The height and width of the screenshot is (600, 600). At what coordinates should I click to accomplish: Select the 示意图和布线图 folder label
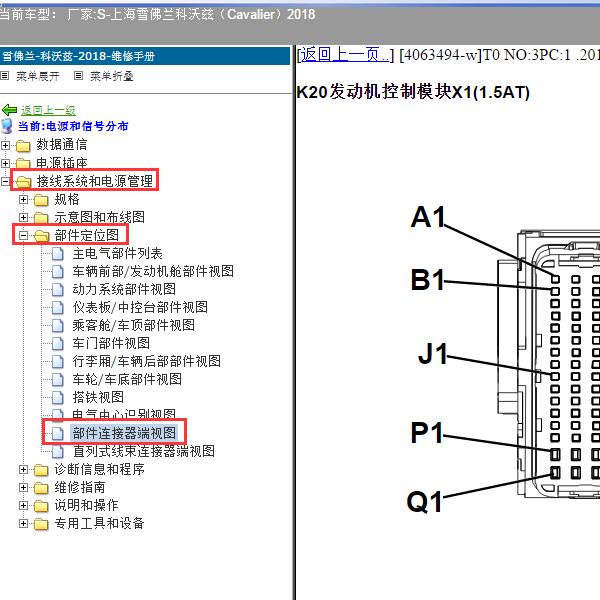(x=99, y=217)
